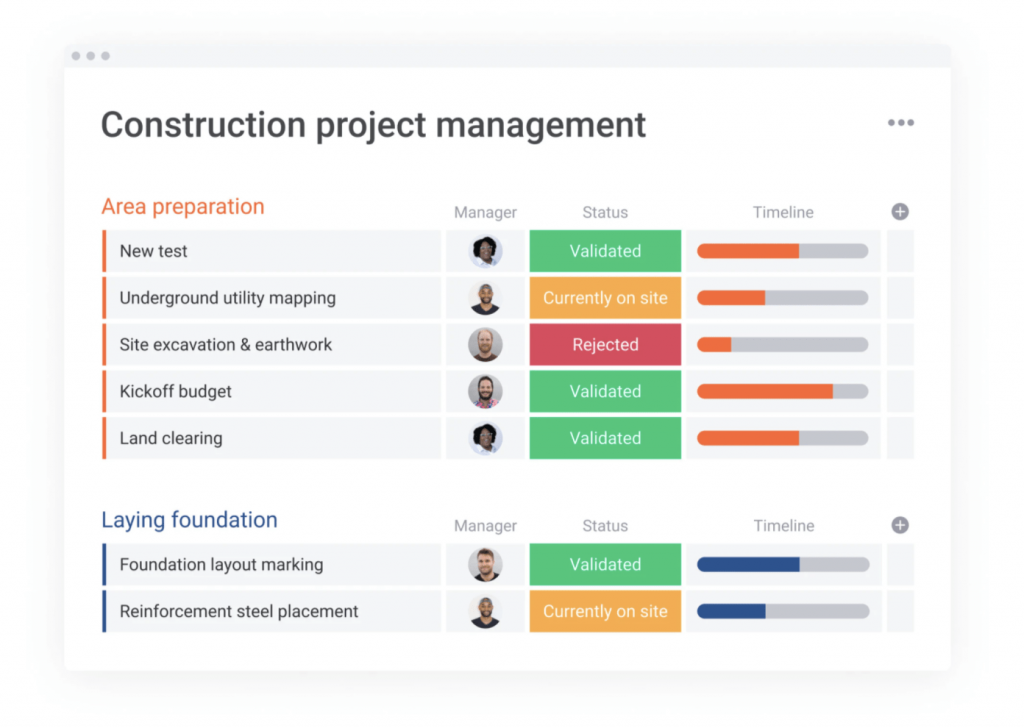Viewport: 1024px width, 728px height.
Task: Open the Manager avatar for New test
Action: [x=485, y=251]
